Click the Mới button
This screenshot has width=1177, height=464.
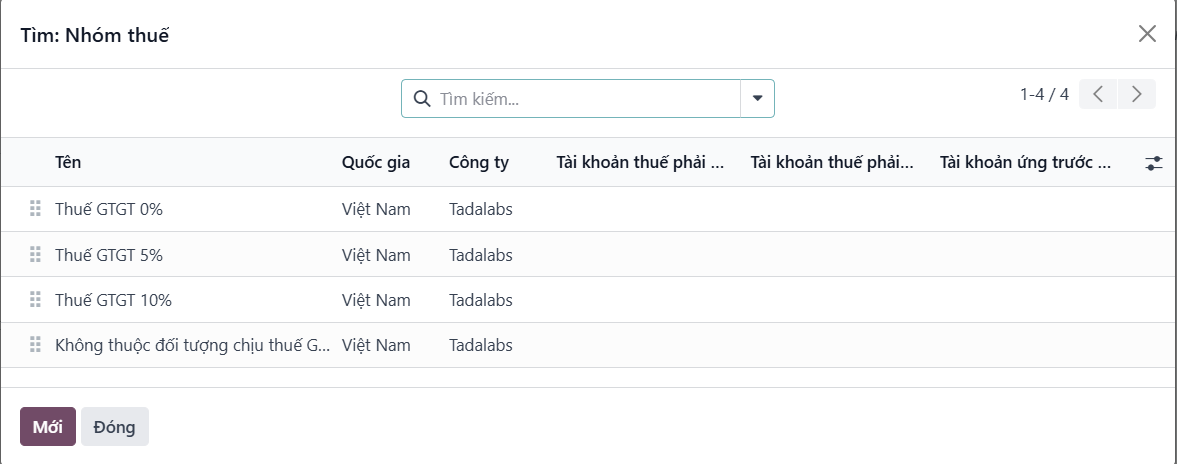point(47,427)
